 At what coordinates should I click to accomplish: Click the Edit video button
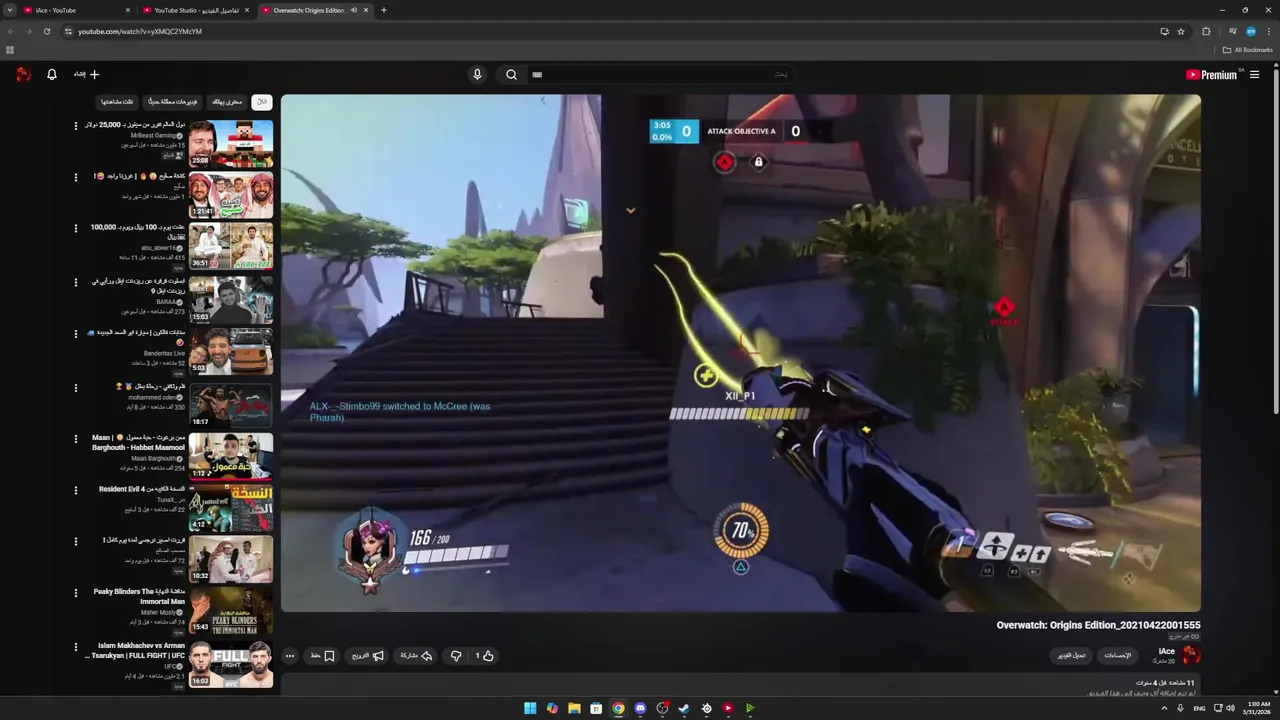coord(1071,656)
